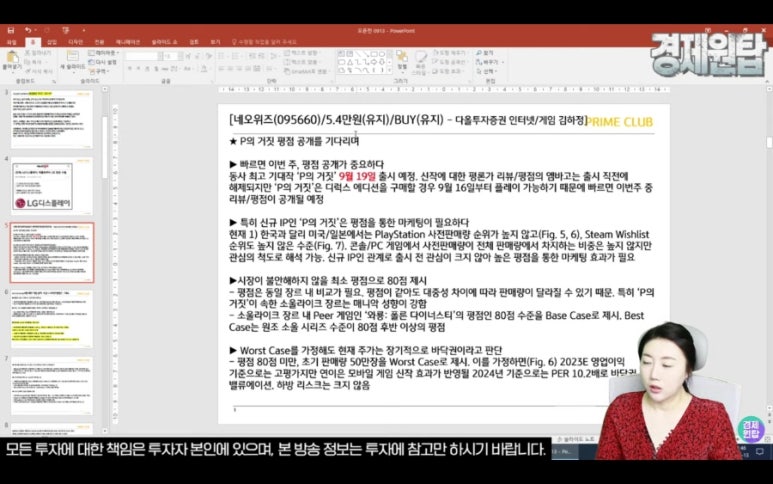Open the clipboard group dialog launcher
The width and height of the screenshot is (773, 484).
tap(54, 81)
